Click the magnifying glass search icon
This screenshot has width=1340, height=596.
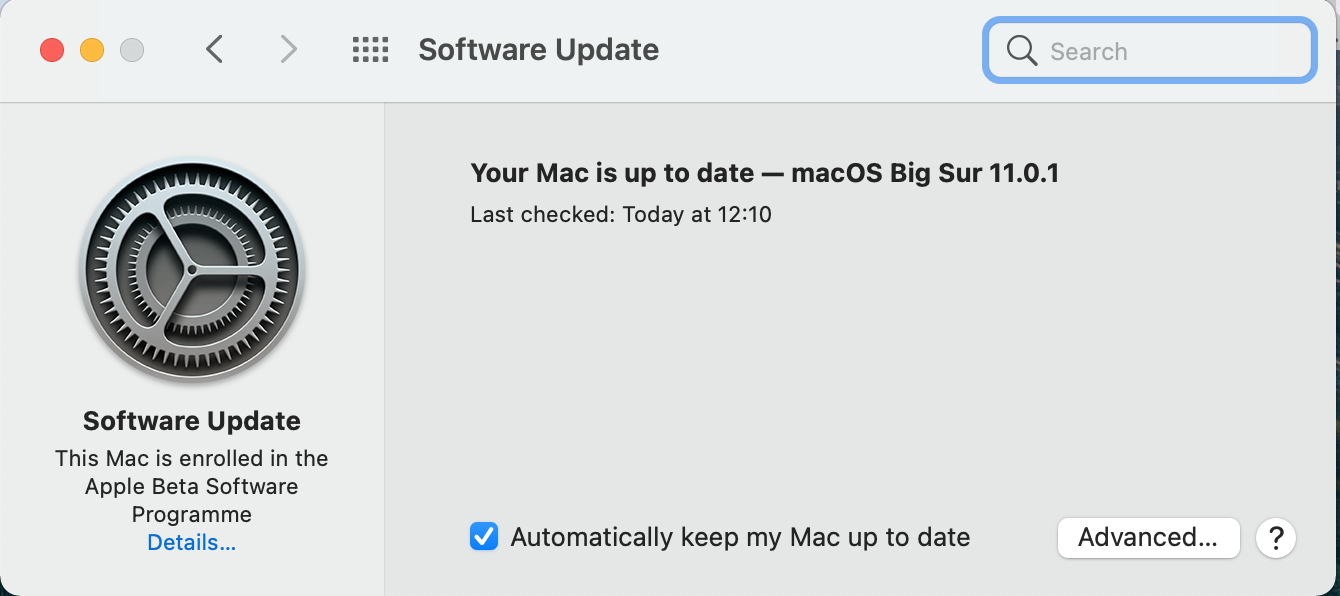coord(1022,51)
